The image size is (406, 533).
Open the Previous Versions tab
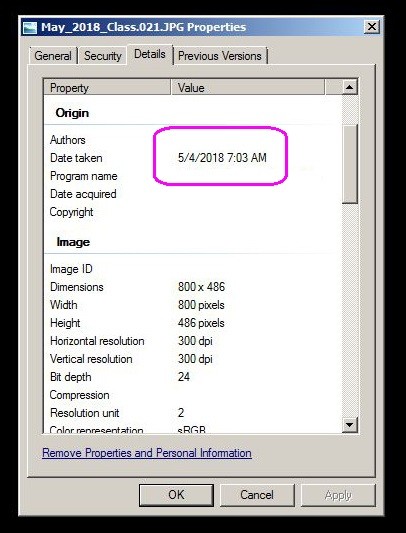click(x=220, y=56)
